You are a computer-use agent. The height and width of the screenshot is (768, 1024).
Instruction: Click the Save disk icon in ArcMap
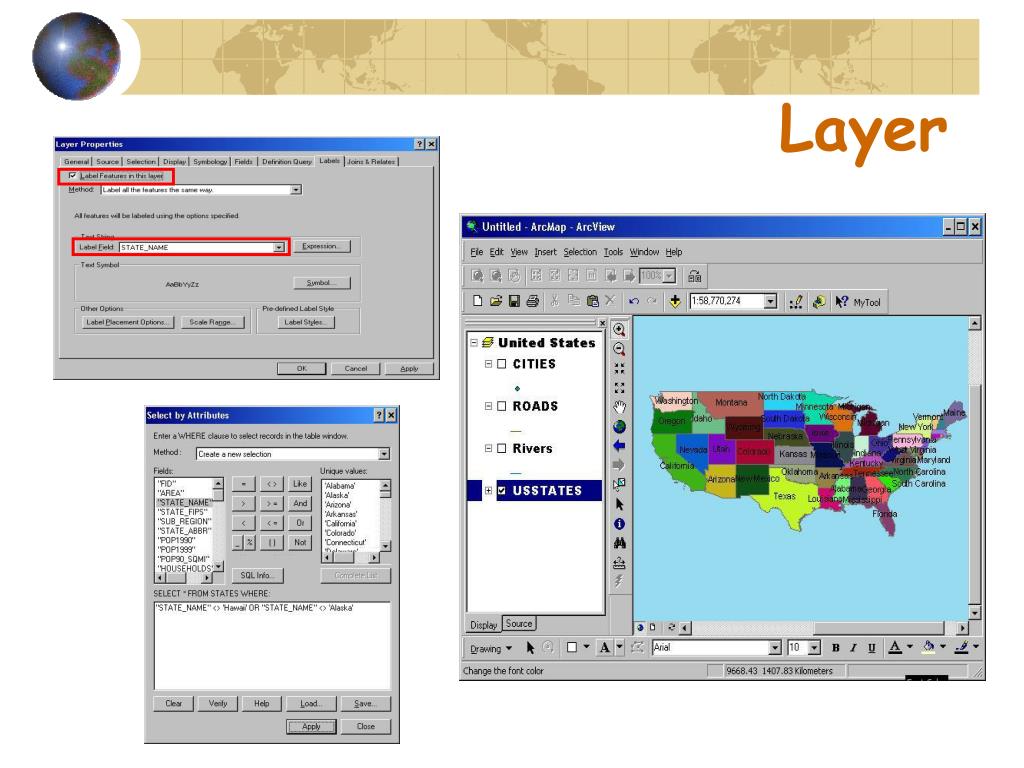pyautogui.click(x=514, y=301)
